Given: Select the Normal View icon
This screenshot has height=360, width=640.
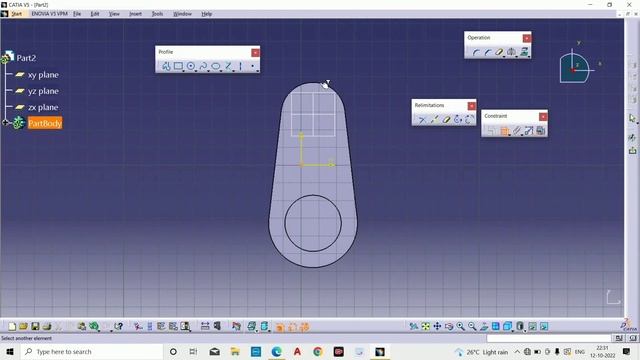Looking at the screenshot, I should [x=484, y=326].
